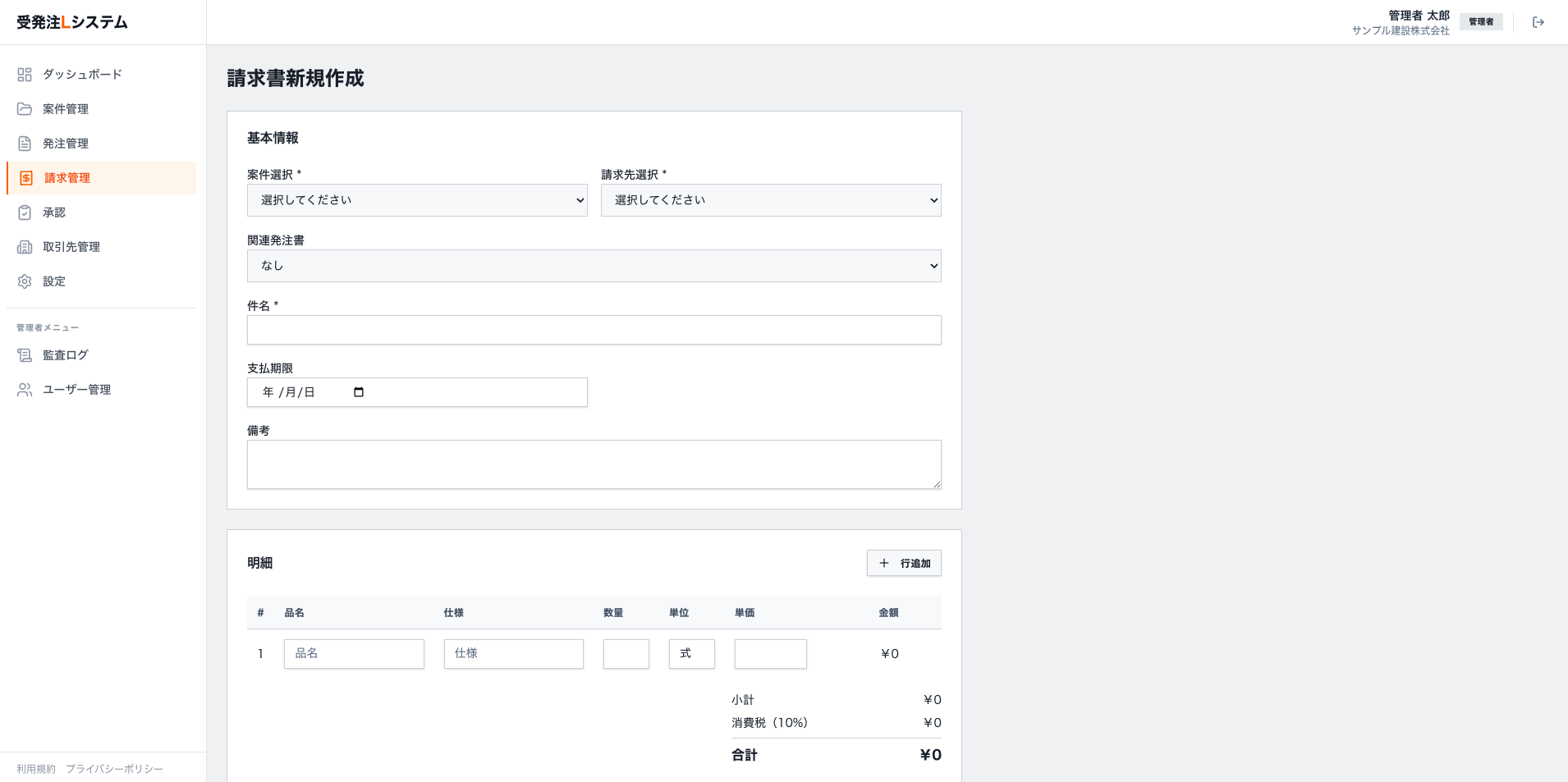This screenshot has width=1568, height=782.
Task: Click the 単位 field showing 式
Action: [x=692, y=654]
